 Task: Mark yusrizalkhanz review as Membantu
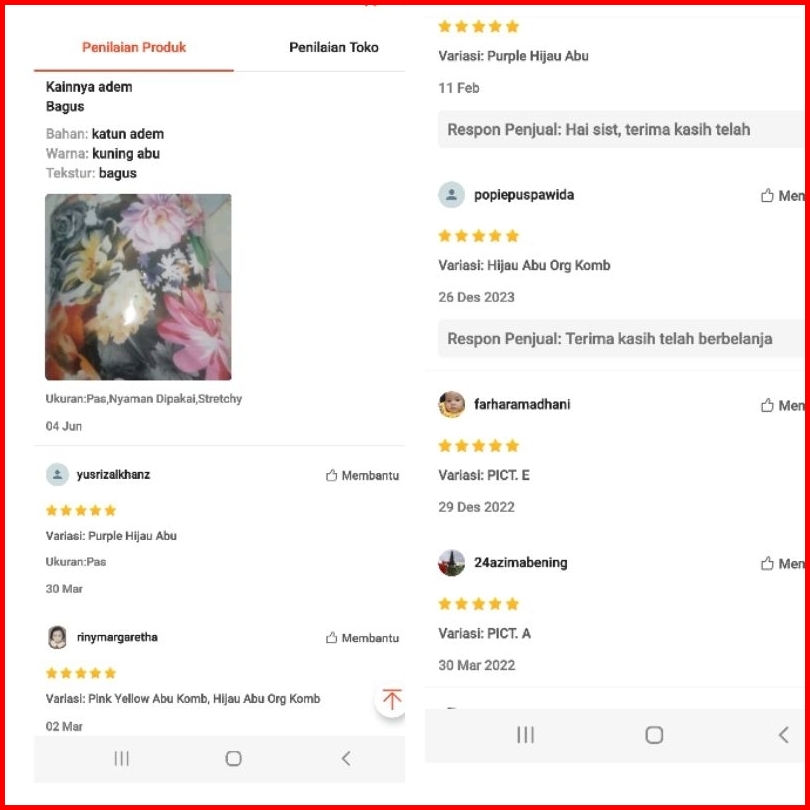[363, 475]
